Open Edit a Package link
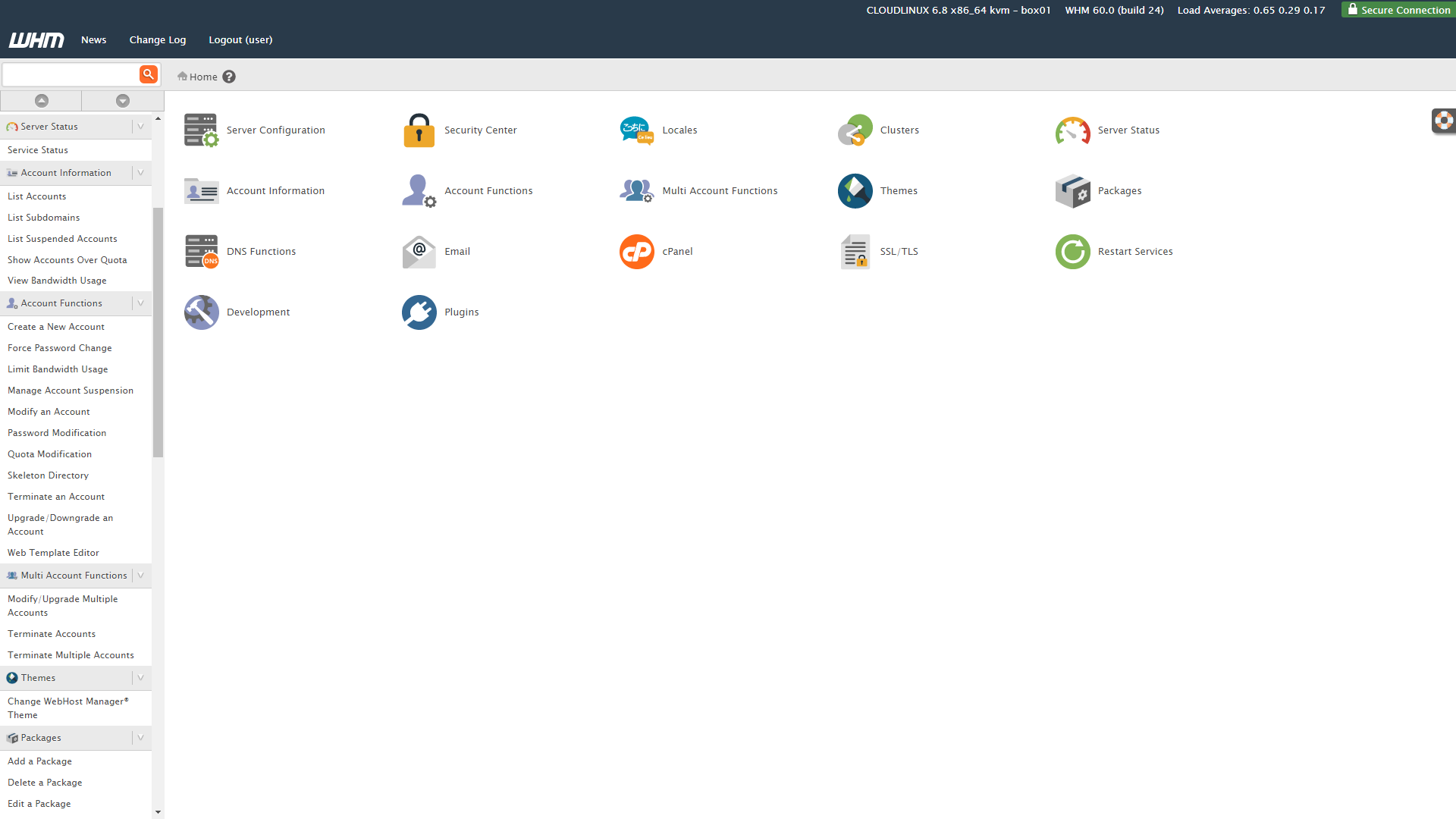 pos(39,804)
